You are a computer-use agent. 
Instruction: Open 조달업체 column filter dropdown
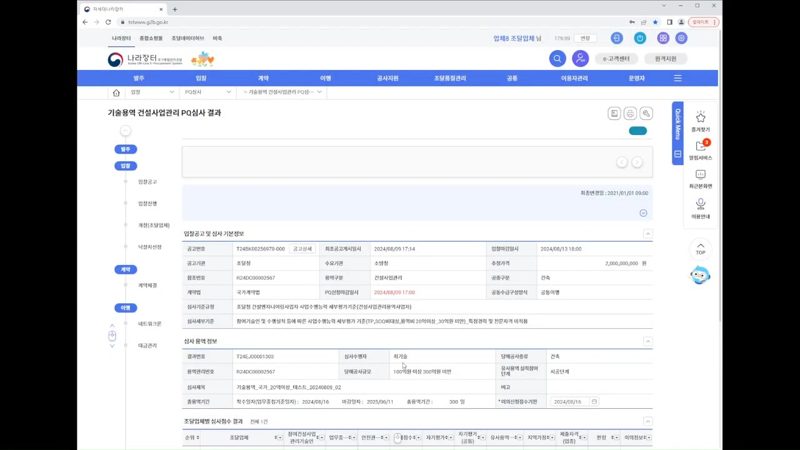coord(279,438)
